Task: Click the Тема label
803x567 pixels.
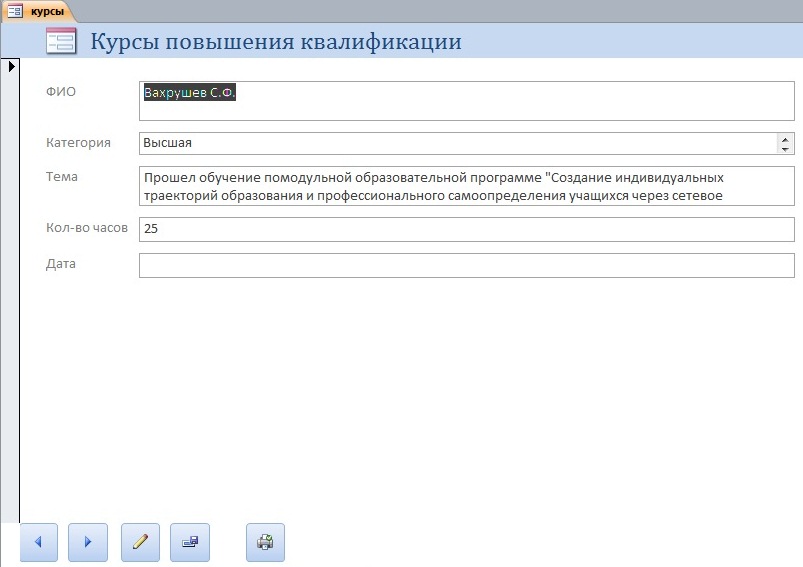Action: (62, 177)
